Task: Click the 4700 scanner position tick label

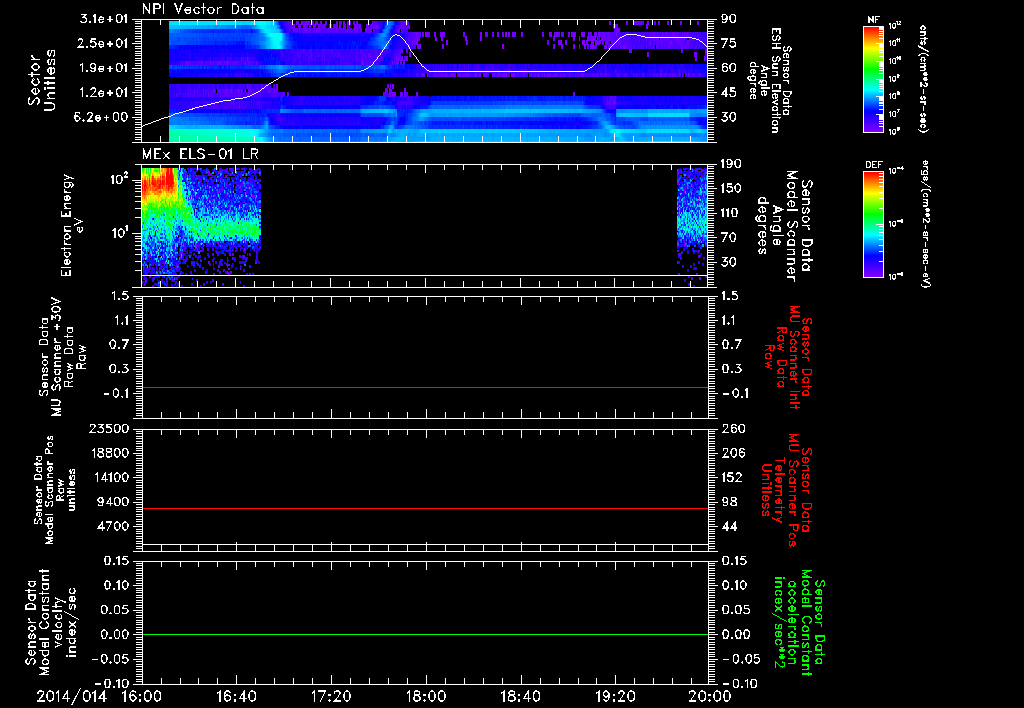Action: click(x=112, y=526)
